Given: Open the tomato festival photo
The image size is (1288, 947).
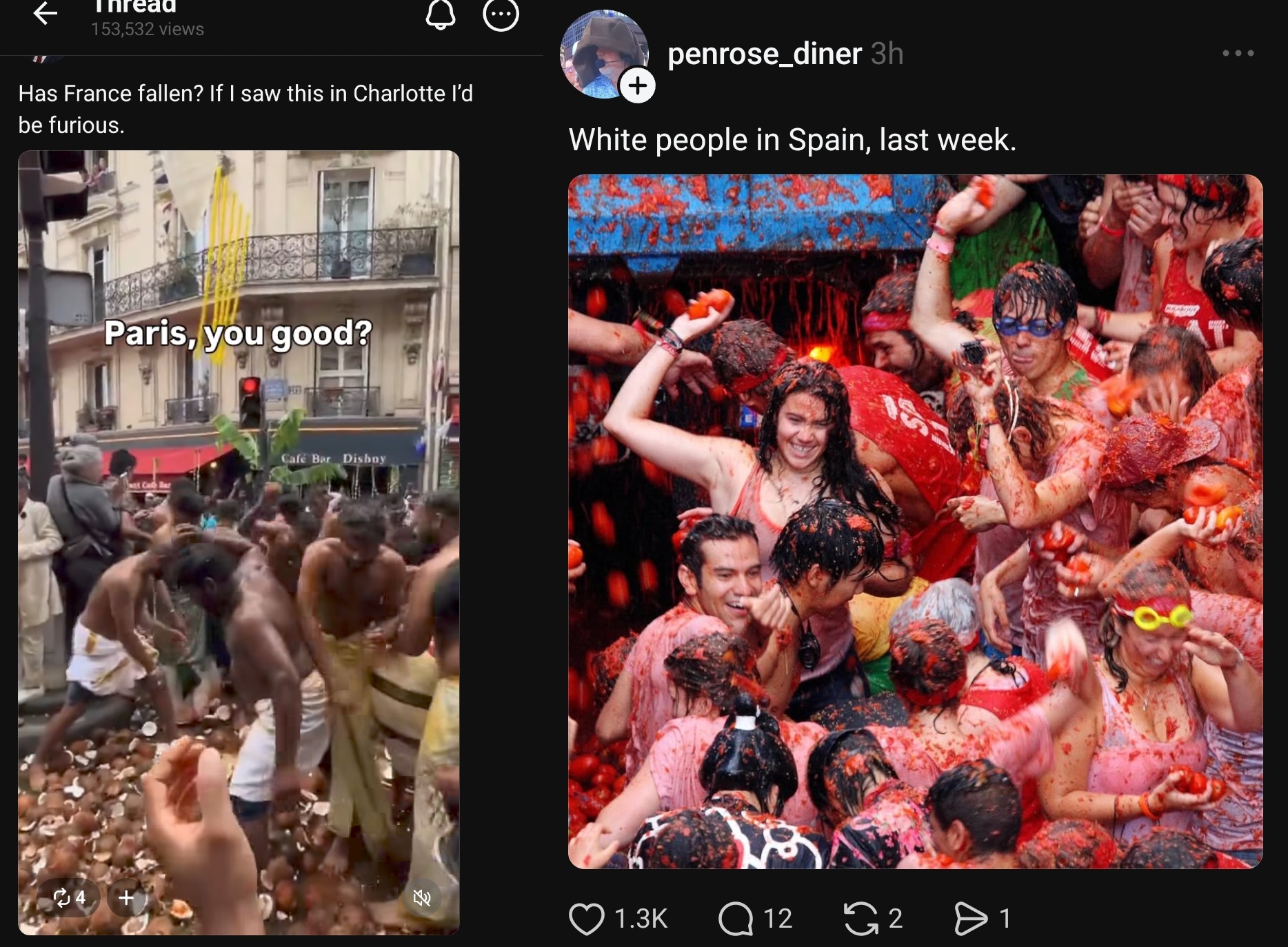Looking at the screenshot, I should (915, 522).
